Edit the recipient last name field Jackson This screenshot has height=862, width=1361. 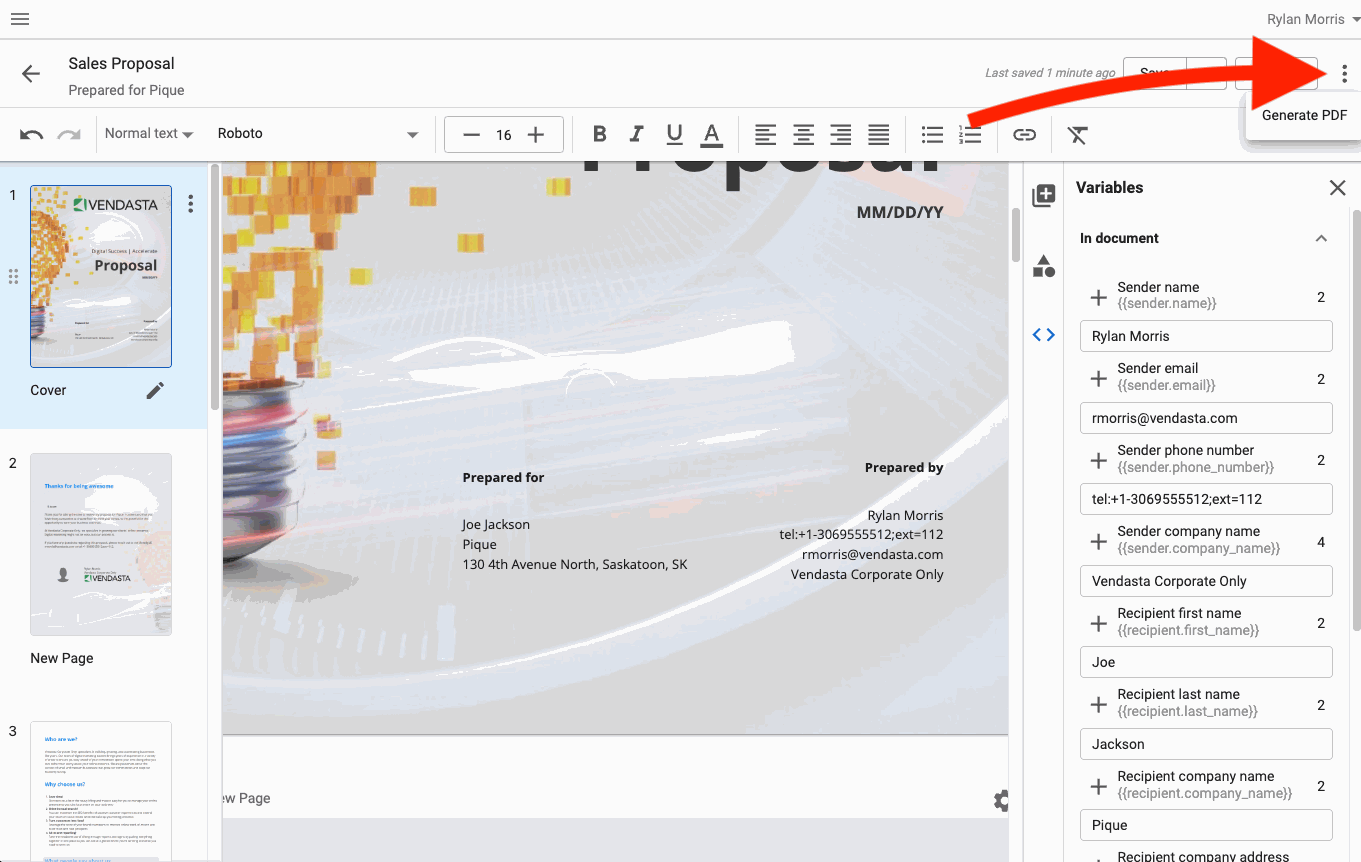coord(1206,744)
